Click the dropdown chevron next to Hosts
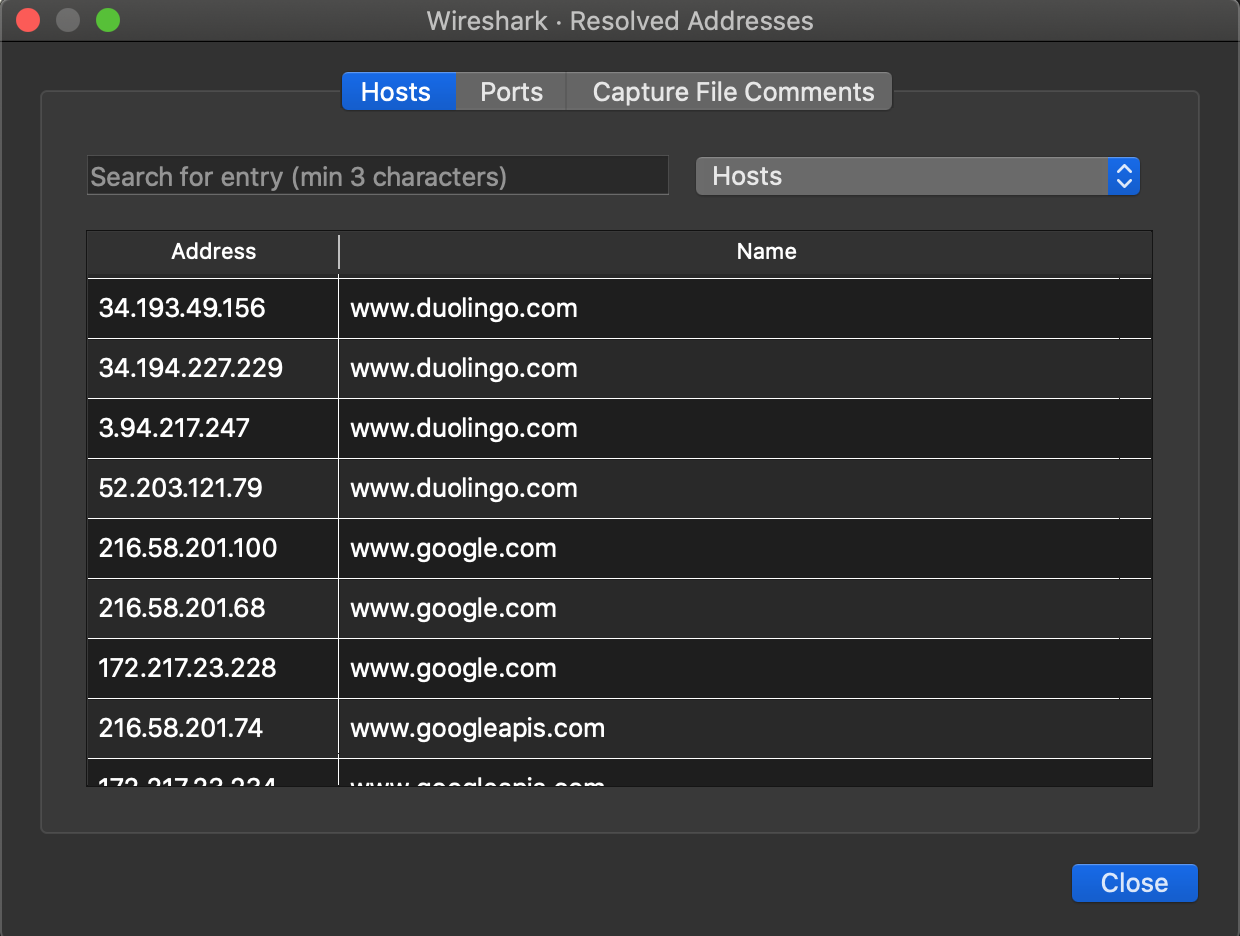The width and height of the screenshot is (1240, 936). (1124, 176)
